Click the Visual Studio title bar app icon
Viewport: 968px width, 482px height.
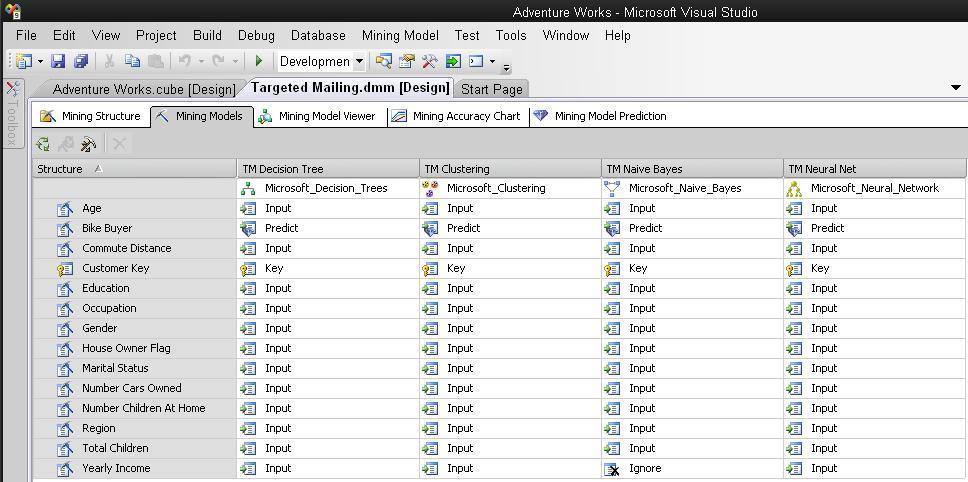[x=13, y=10]
